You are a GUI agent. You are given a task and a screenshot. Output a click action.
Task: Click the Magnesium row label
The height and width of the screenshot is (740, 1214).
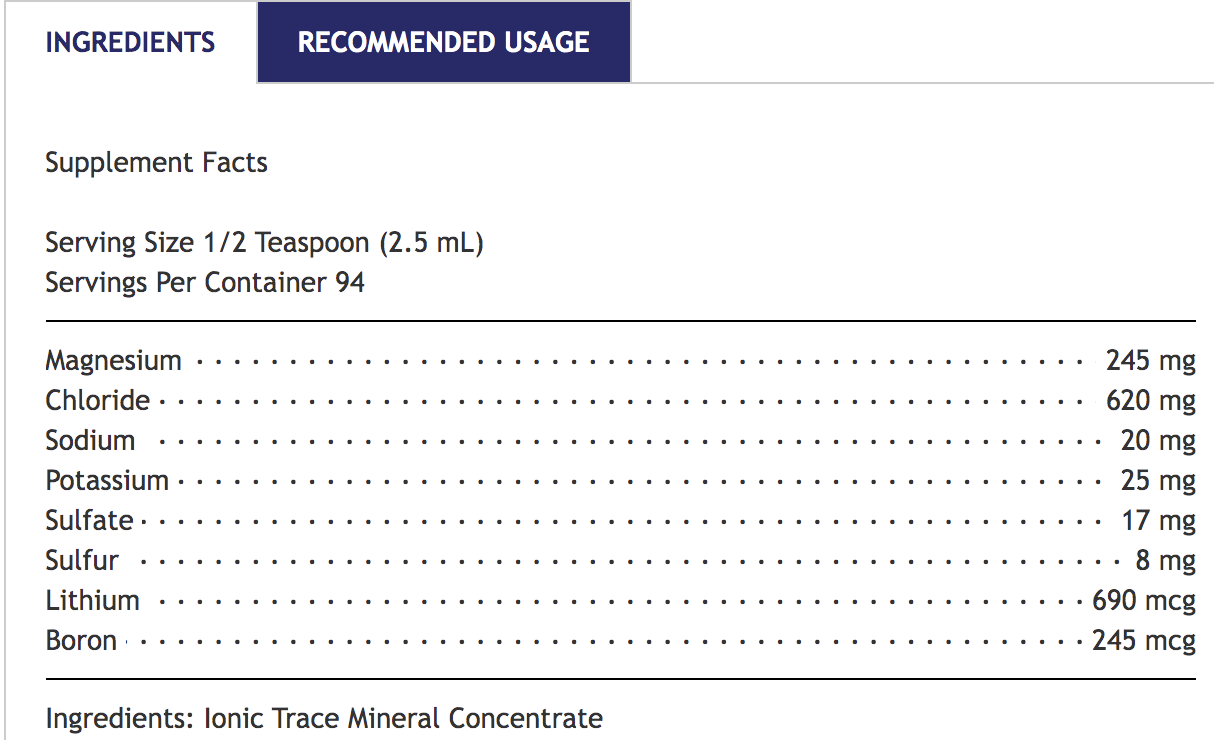(x=113, y=360)
